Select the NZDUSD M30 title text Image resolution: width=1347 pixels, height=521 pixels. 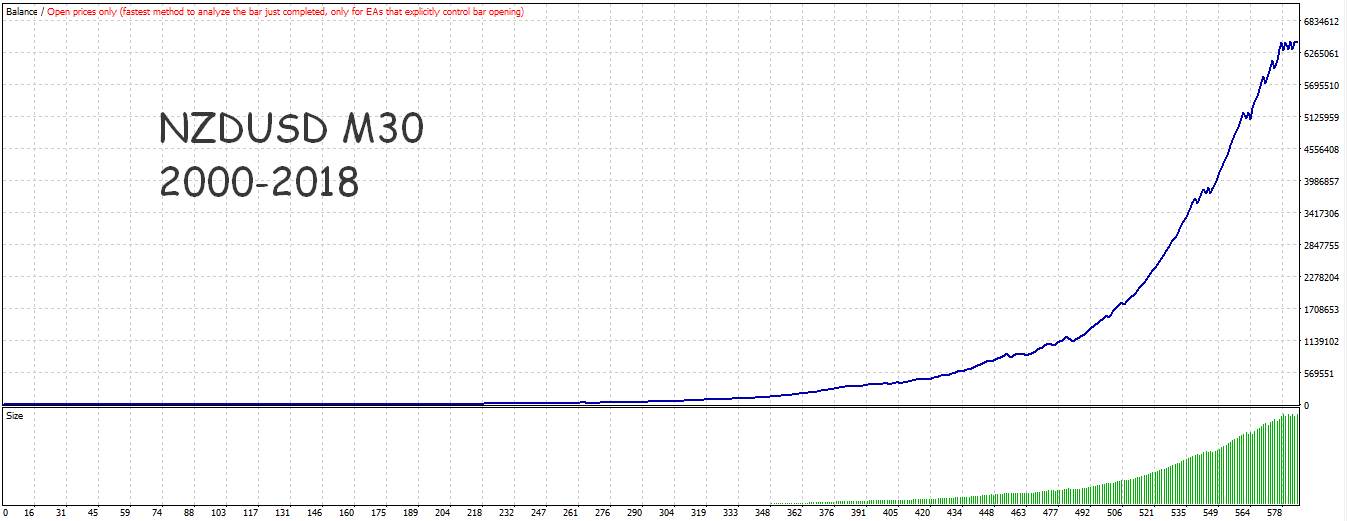(291, 129)
